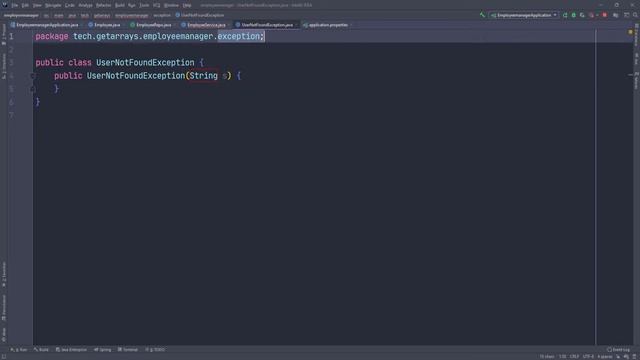
Task: Open the Code menu
Action: pos(70,5)
